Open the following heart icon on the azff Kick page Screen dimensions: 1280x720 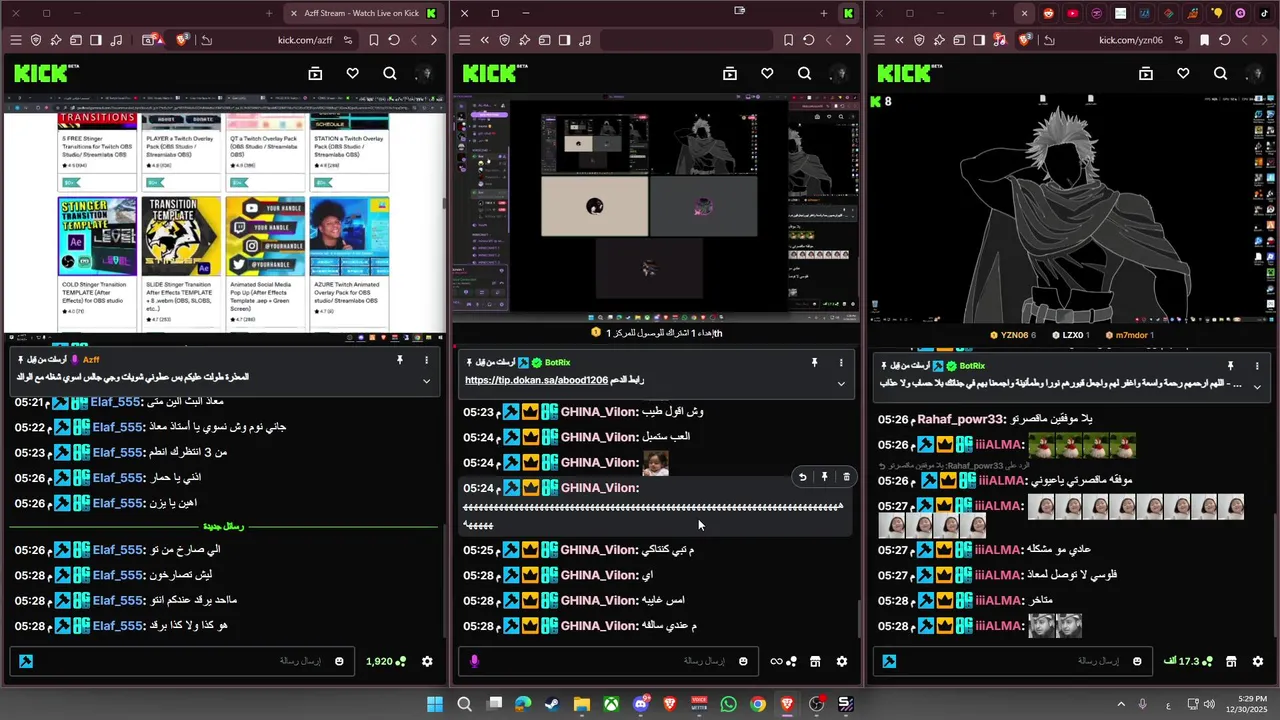click(352, 73)
